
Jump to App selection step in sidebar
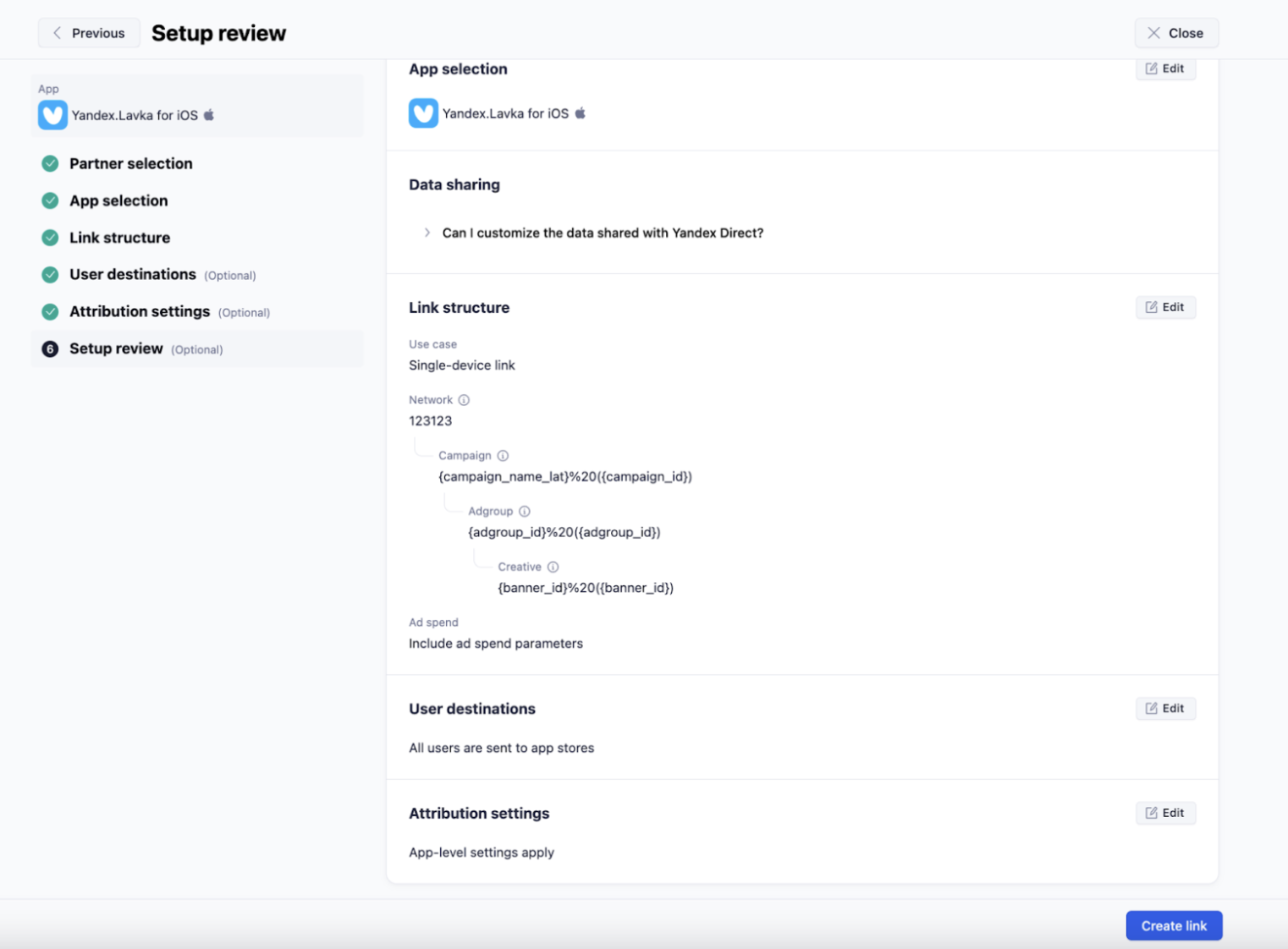click(x=118, y=200)
